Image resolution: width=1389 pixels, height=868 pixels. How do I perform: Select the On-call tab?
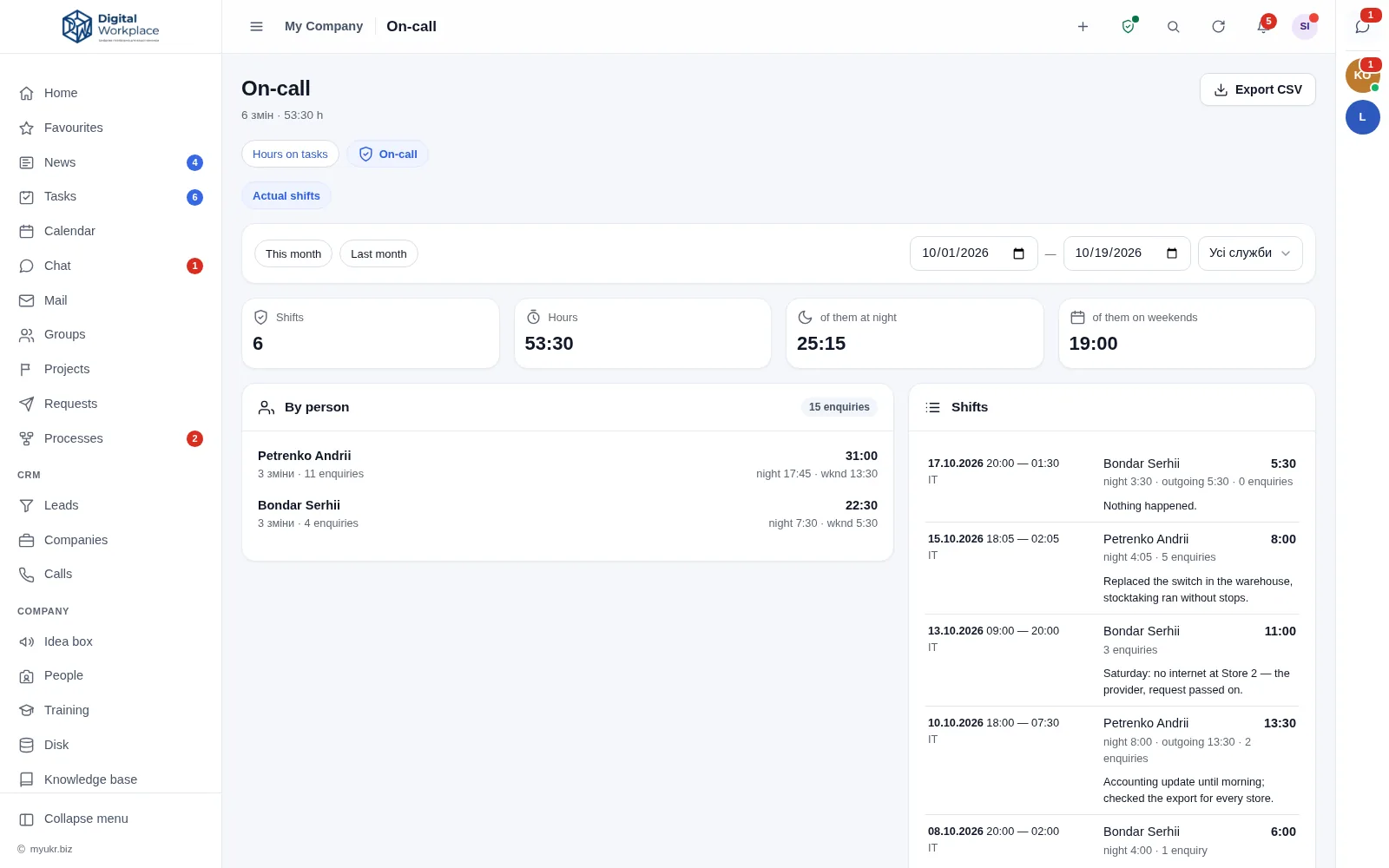[x=387, y=154]
